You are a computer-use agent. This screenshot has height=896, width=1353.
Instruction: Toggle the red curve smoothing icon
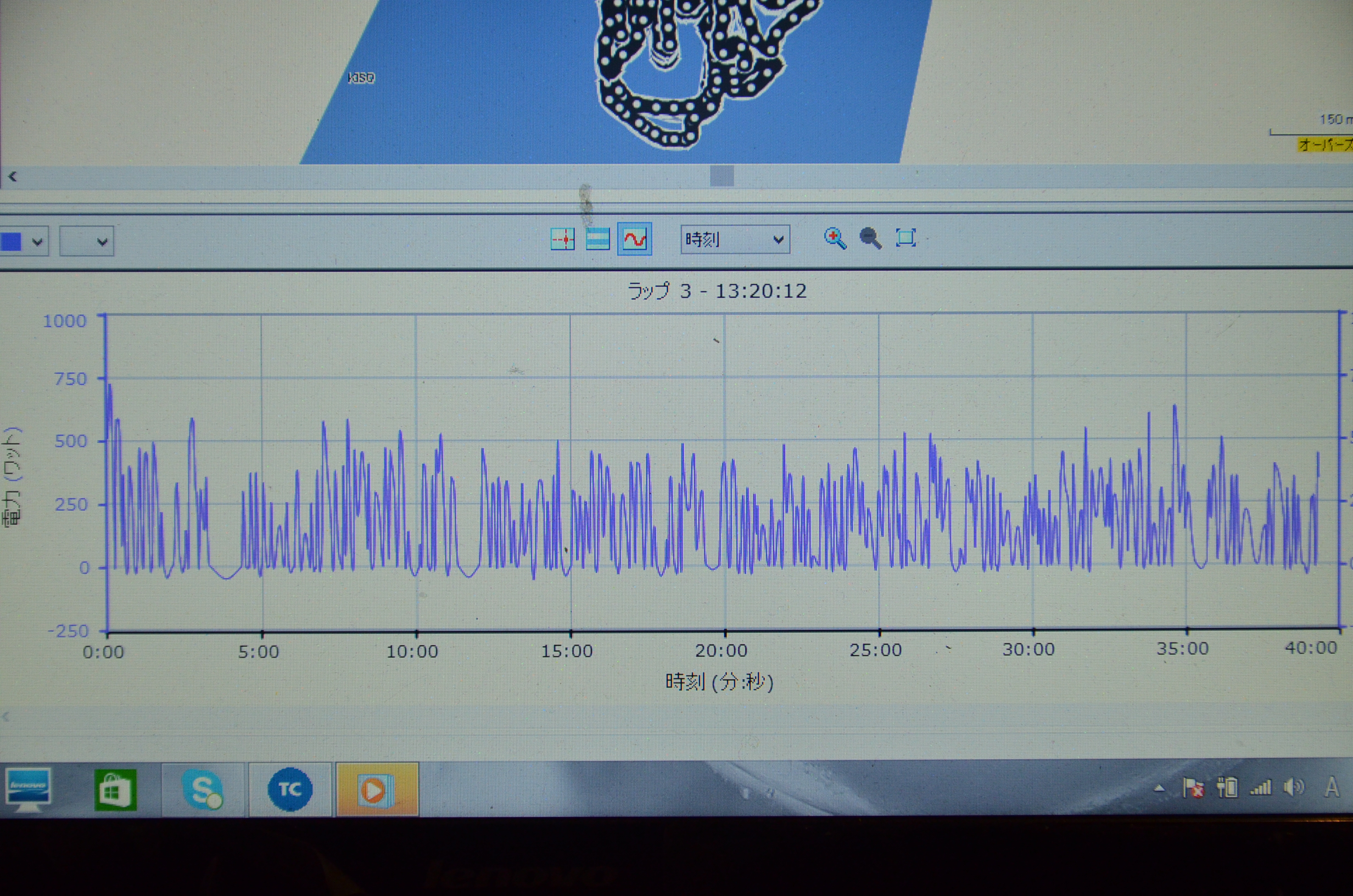point(634,239)
